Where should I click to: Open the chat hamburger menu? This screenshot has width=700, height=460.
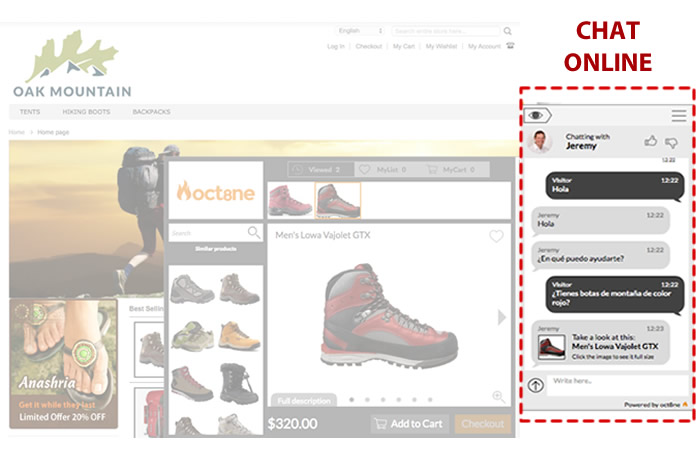click(x=679, y=116)
